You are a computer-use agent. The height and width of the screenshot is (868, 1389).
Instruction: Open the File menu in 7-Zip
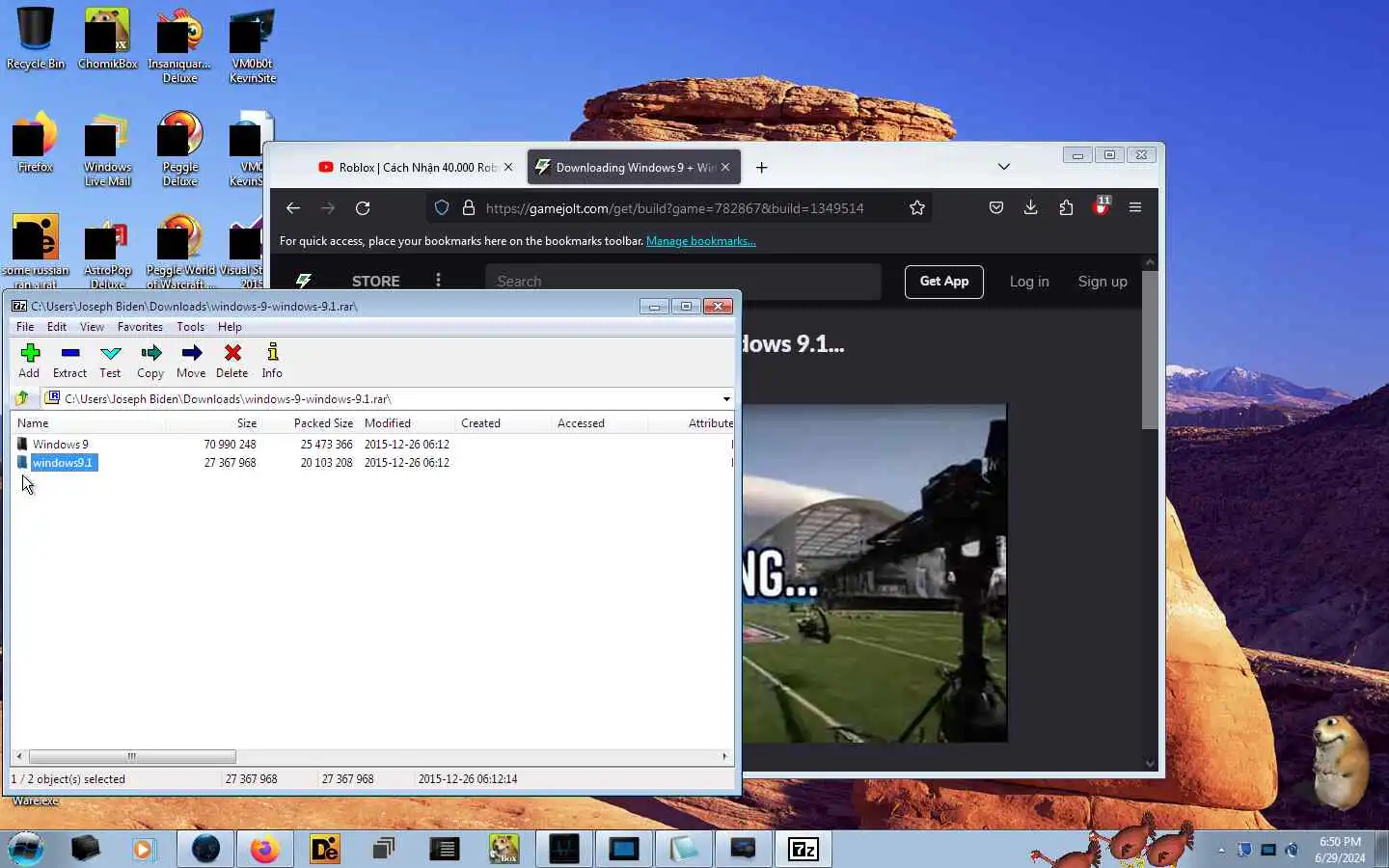point(25,327)
